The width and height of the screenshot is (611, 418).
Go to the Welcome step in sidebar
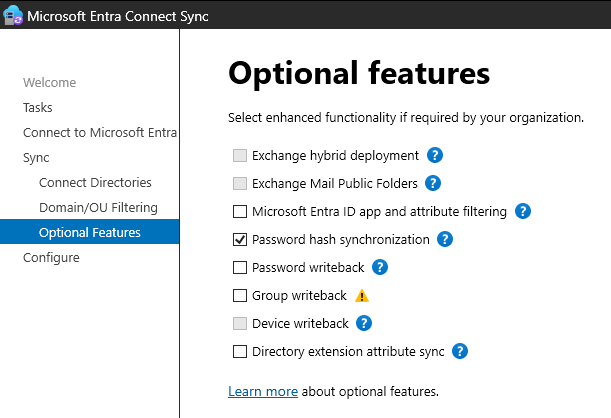coord(49,82)
